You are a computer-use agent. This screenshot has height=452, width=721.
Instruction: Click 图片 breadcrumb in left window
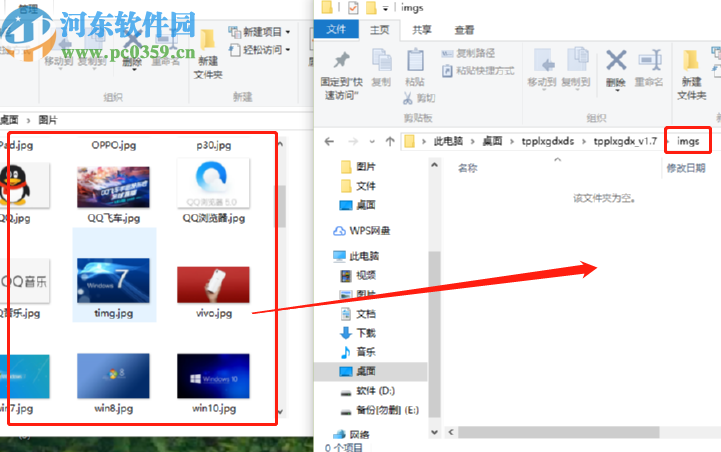coord(48,120)
